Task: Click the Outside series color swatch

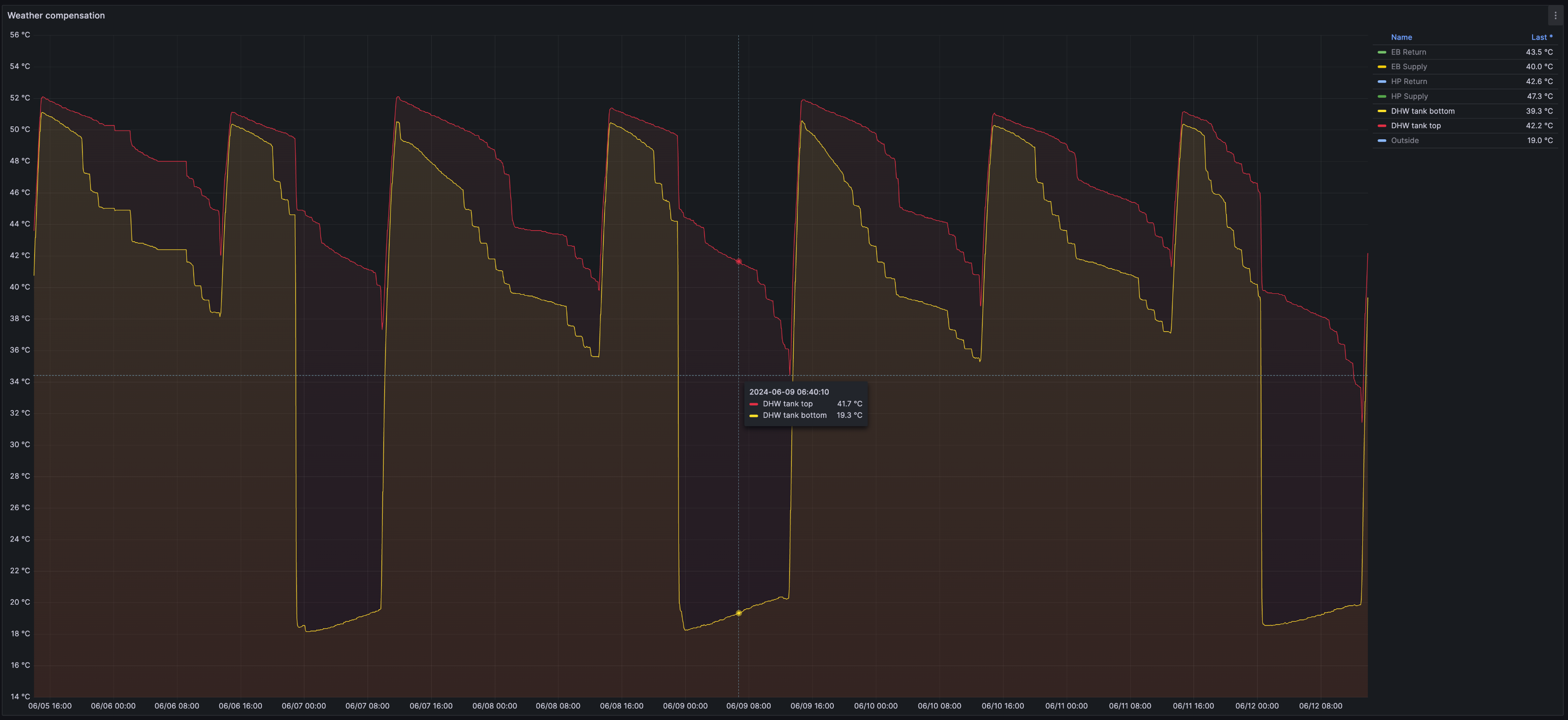Action: (x=1382, y=141)
